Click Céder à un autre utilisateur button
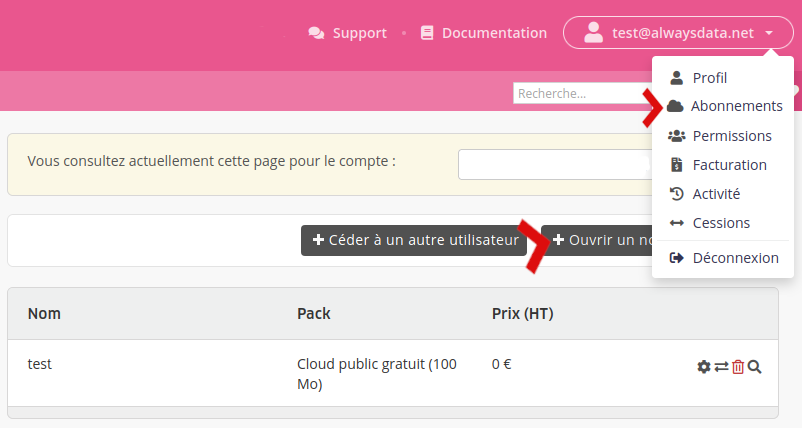The width and height of the screenshot is (802, 428). (414, 240)
